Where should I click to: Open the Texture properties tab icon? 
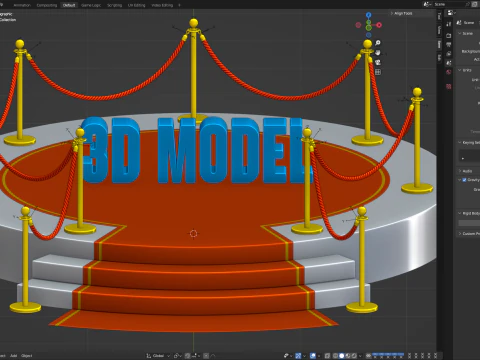pos(449,87)
